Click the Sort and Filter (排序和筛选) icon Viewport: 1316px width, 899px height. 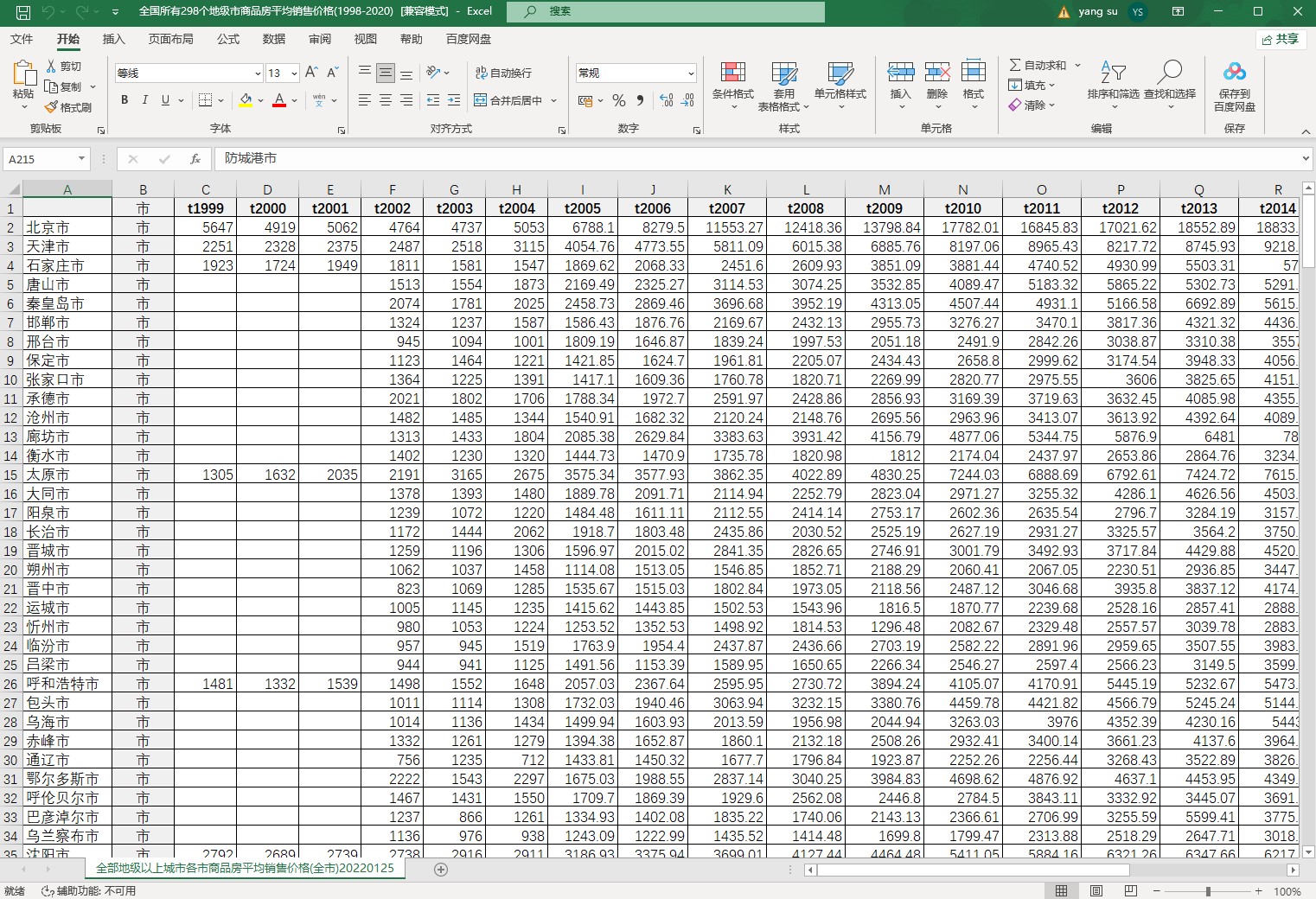coord(1113,73)
